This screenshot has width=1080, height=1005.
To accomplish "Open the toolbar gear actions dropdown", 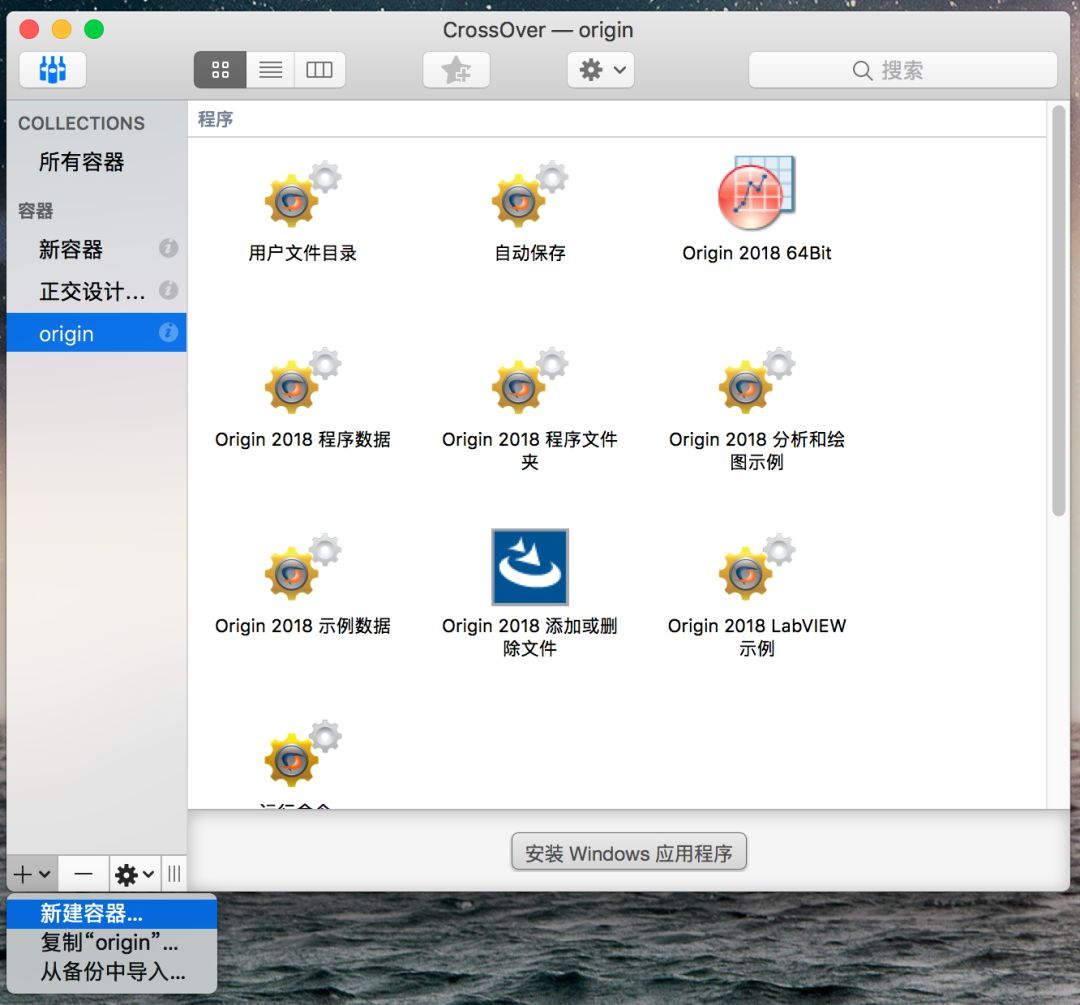I will pyautogui.click(x=601, y=70).
